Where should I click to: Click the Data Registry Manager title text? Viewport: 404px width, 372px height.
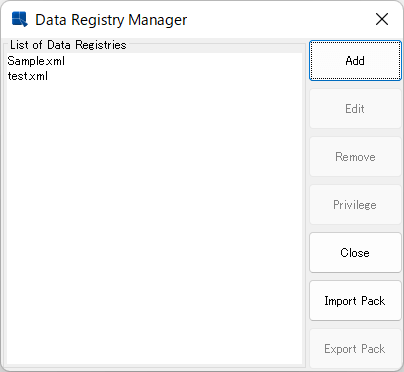(111, 20)
